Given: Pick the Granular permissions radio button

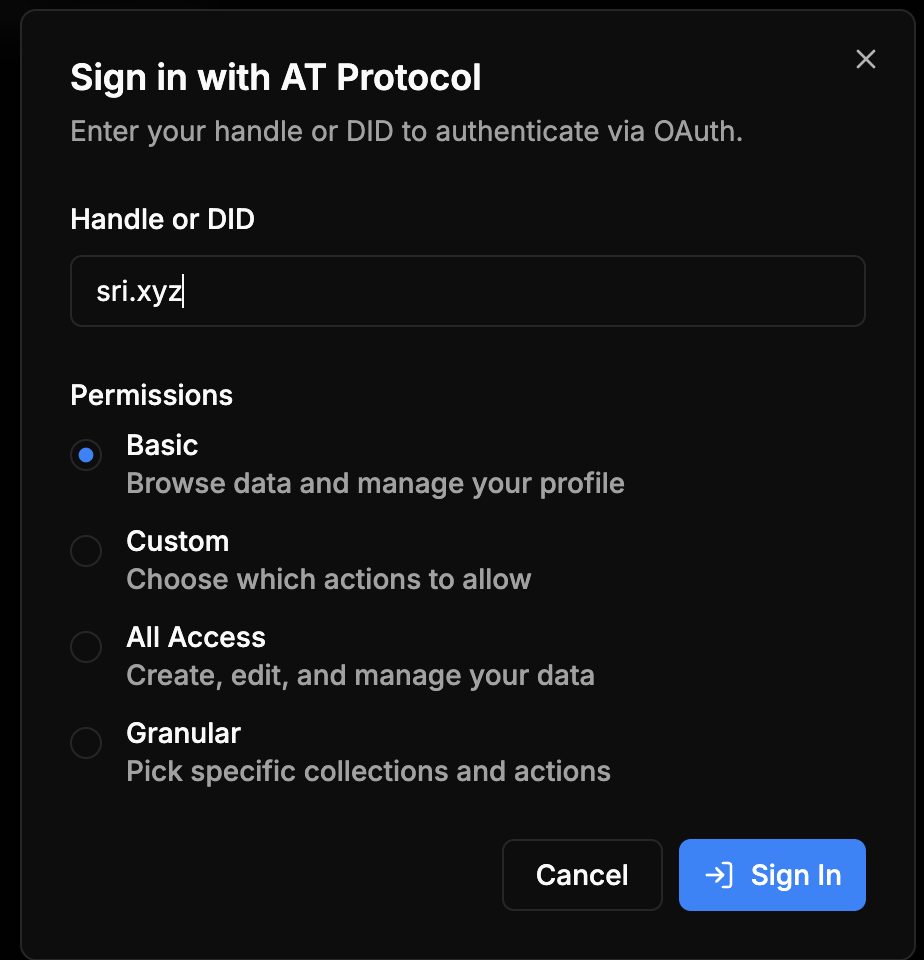Looking at the screenshot, I should coord(86,743).
